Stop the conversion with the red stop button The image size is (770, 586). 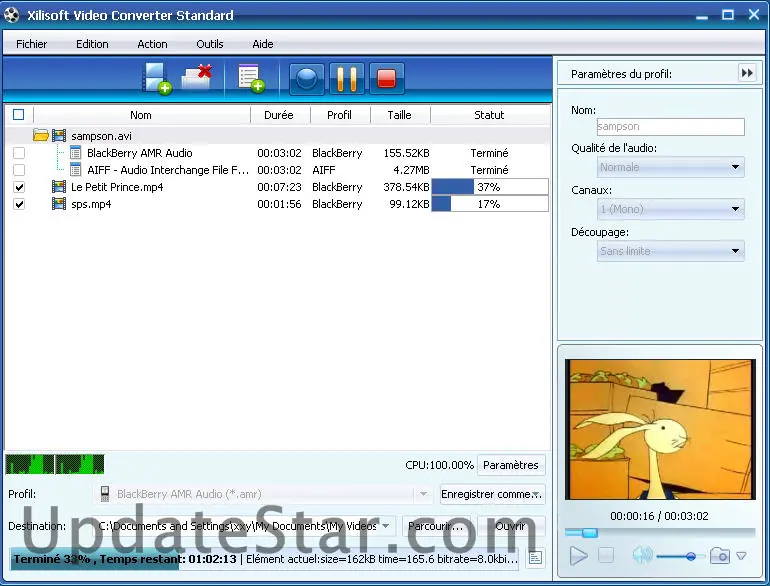(x=386, y=78)
